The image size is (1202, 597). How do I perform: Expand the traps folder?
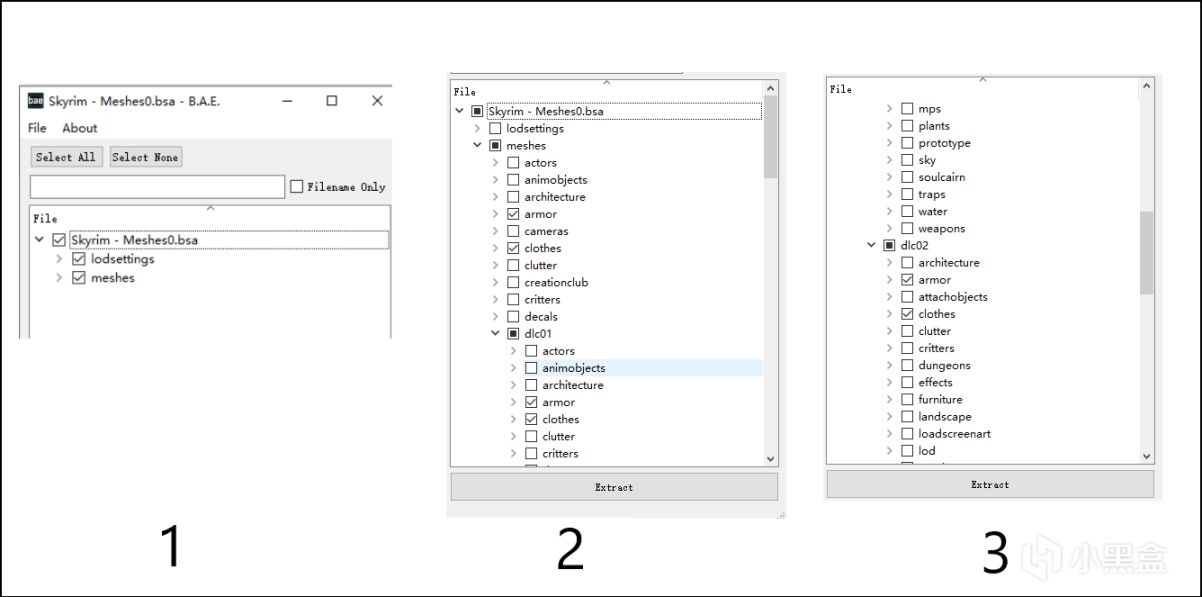(889, 194)
